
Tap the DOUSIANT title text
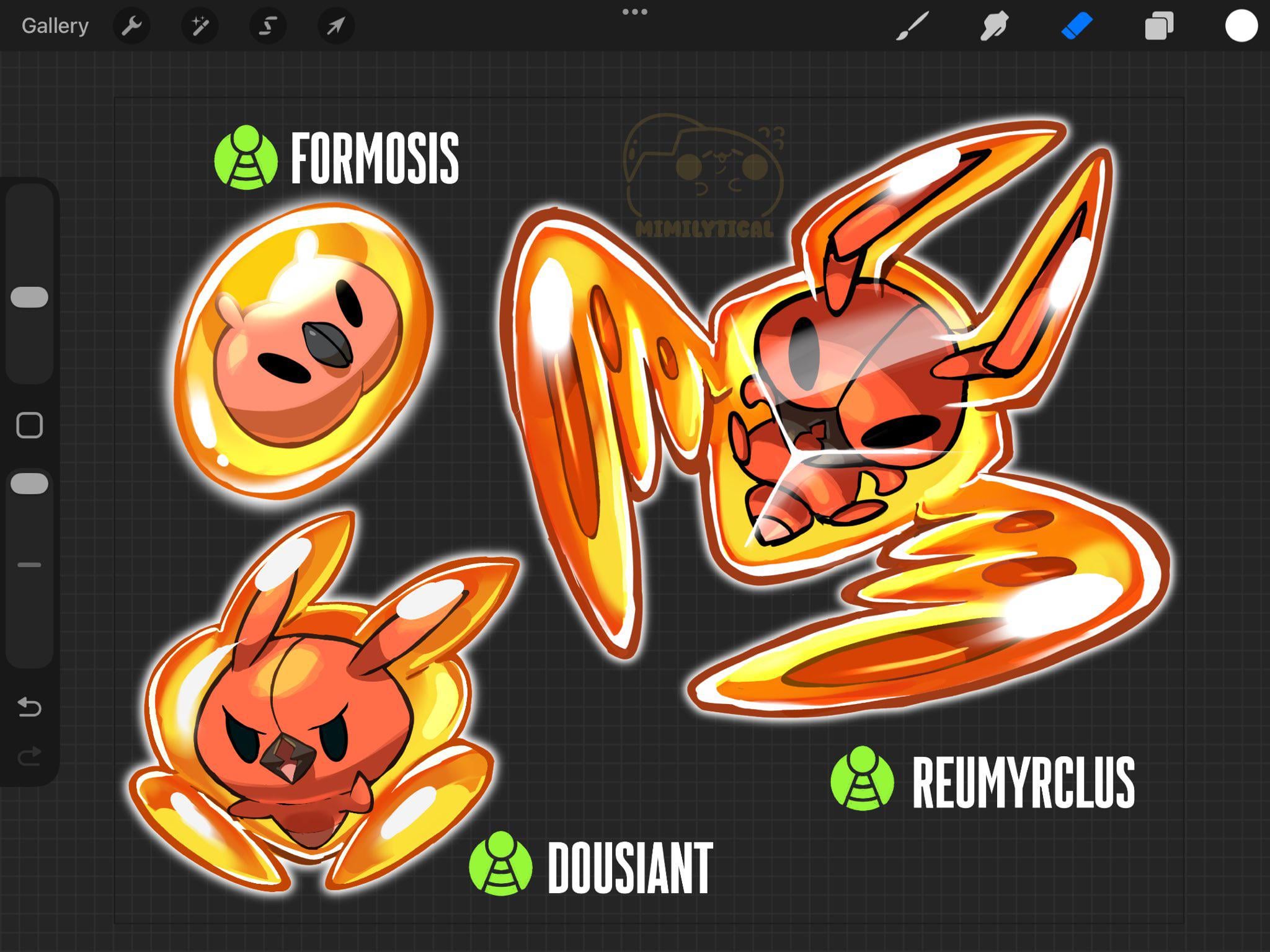click(x=630, y=867)
